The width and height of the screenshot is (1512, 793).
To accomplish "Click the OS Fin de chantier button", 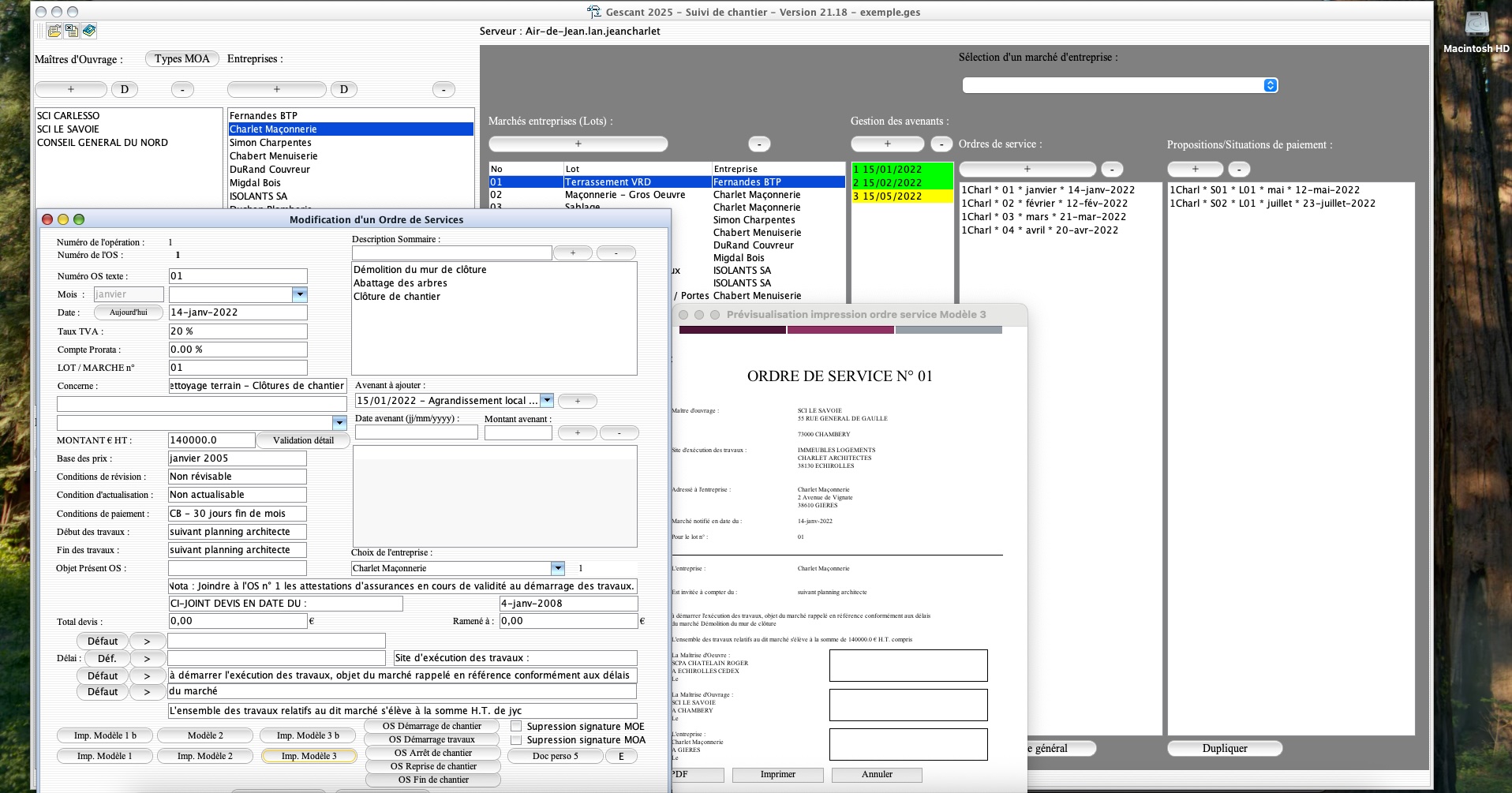I will (432, 780).
